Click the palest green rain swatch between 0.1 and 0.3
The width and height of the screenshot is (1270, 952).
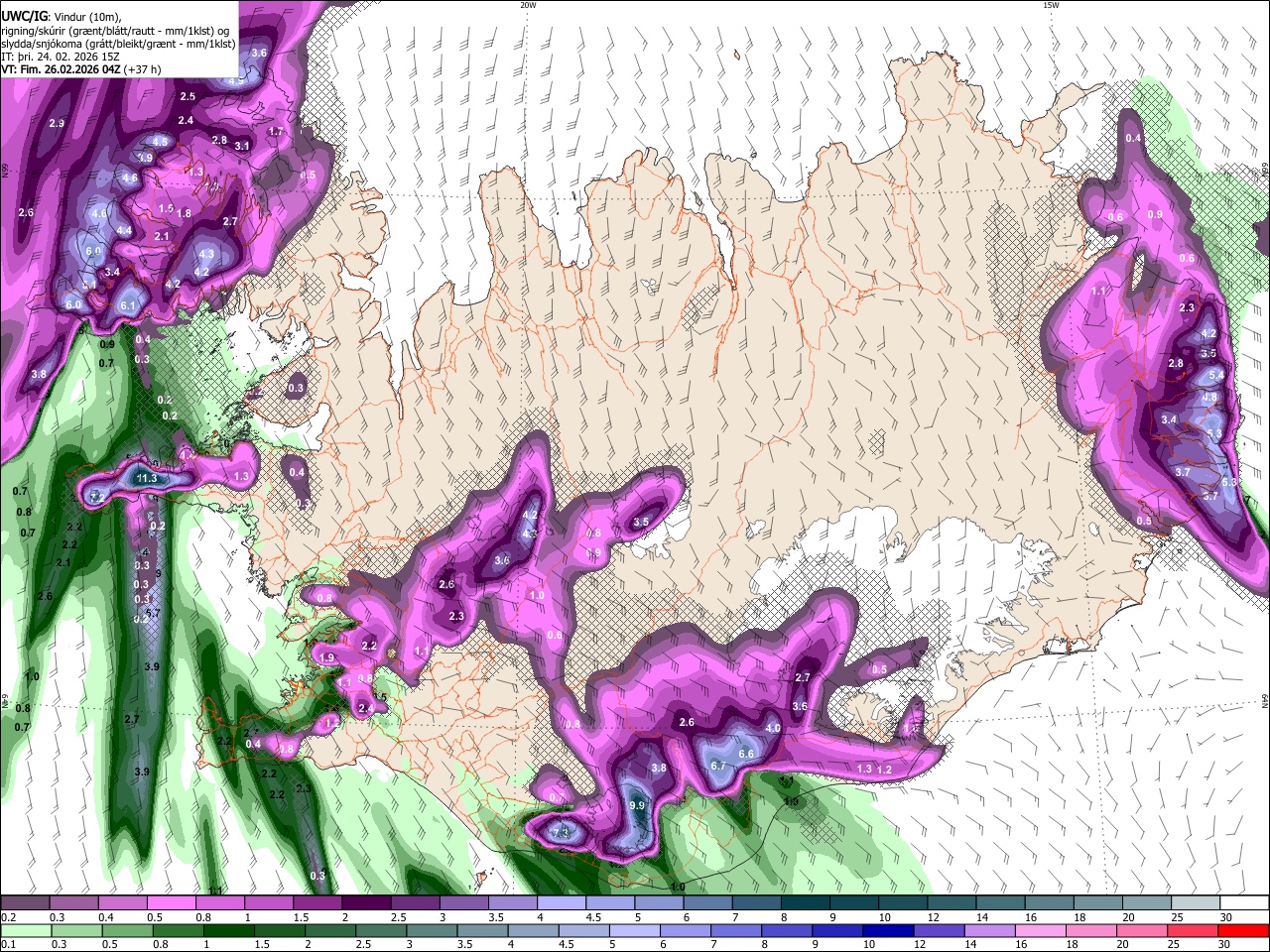(26, 930)
